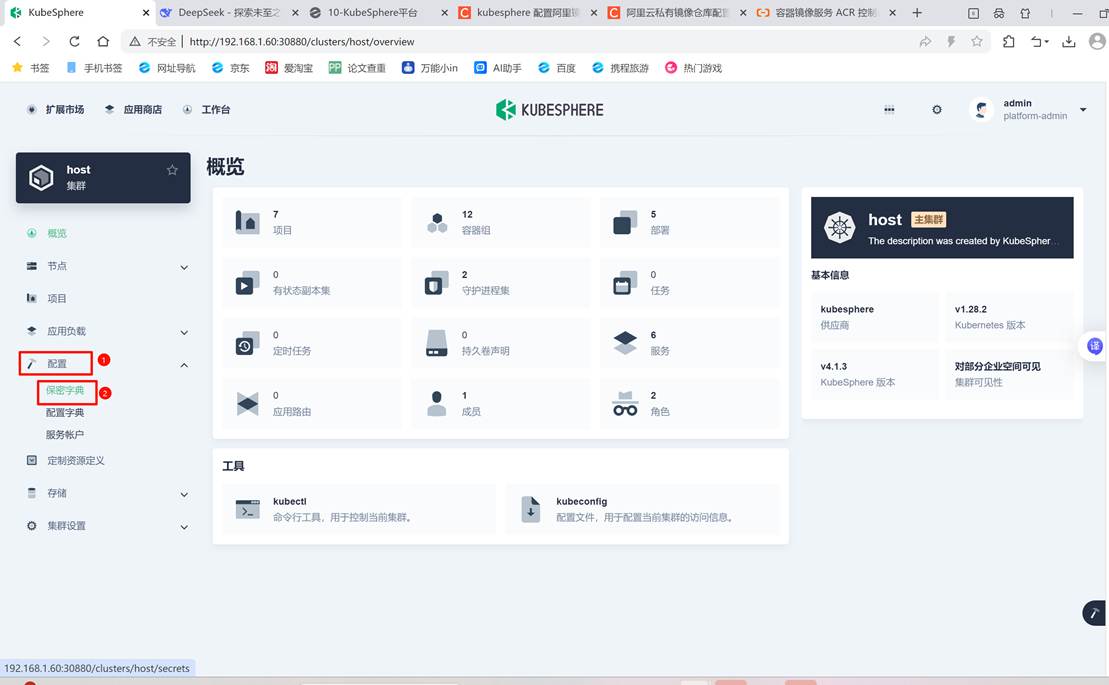
Task: Open the AI助手 bookmark
Action: pyautogui.click(x=498, y=68)
